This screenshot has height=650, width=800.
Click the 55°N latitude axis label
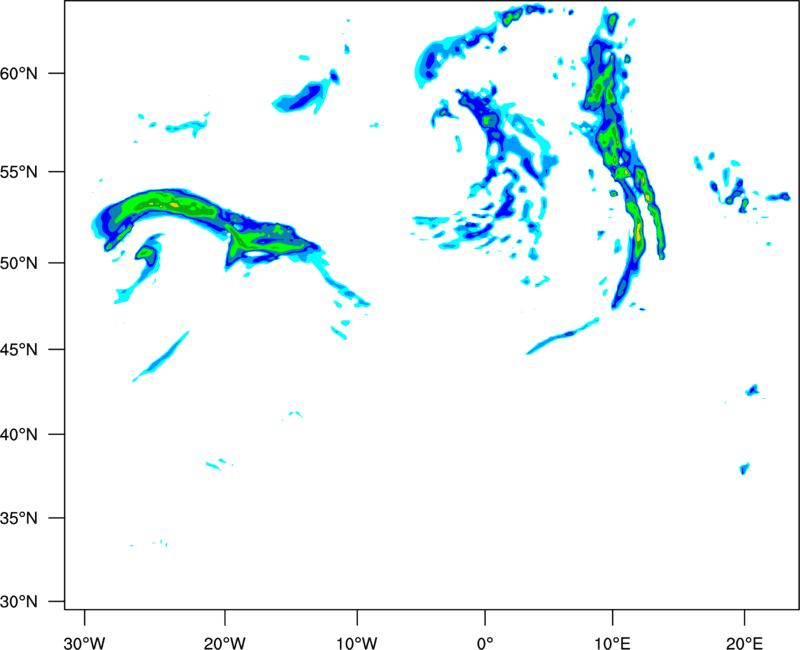(x=19, y=172)
